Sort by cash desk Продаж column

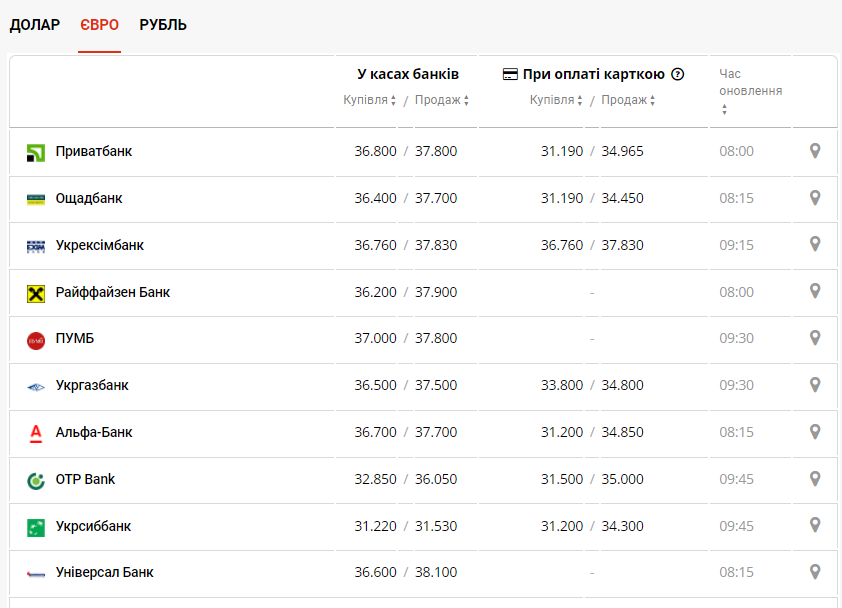click(x=442, y=100)
